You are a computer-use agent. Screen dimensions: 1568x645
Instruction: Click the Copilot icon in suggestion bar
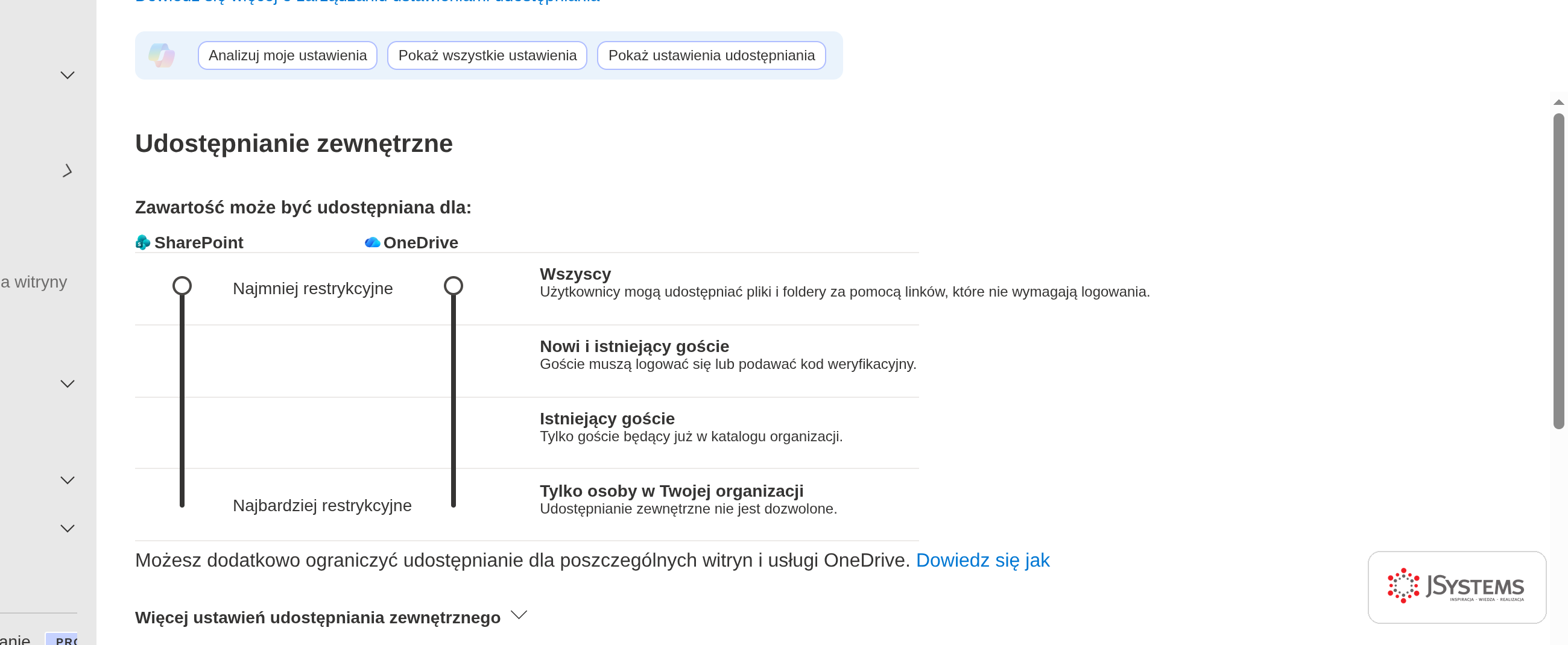pyautogui.click(x=161, y=55)
